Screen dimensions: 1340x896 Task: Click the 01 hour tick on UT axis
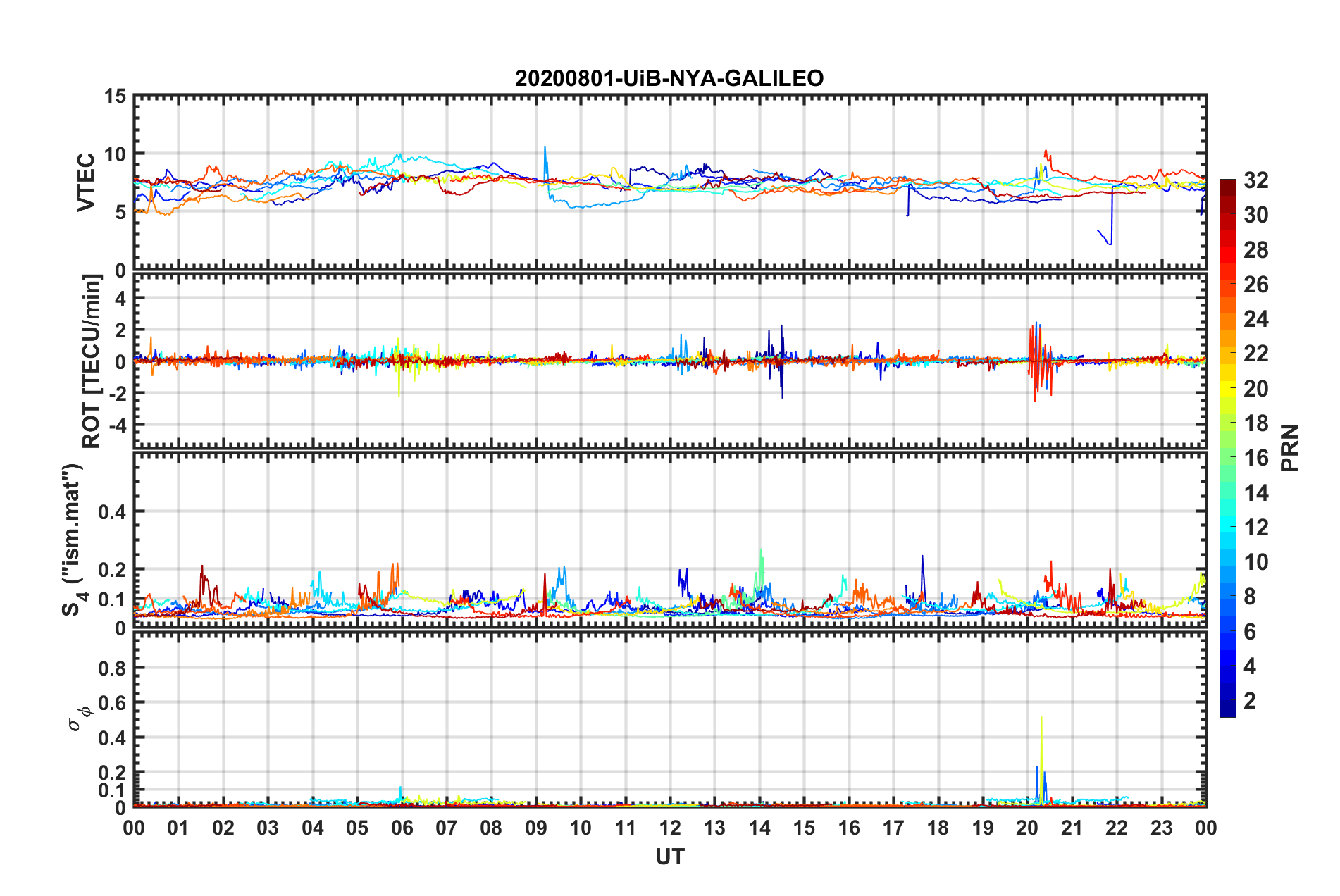click(178, 828)
